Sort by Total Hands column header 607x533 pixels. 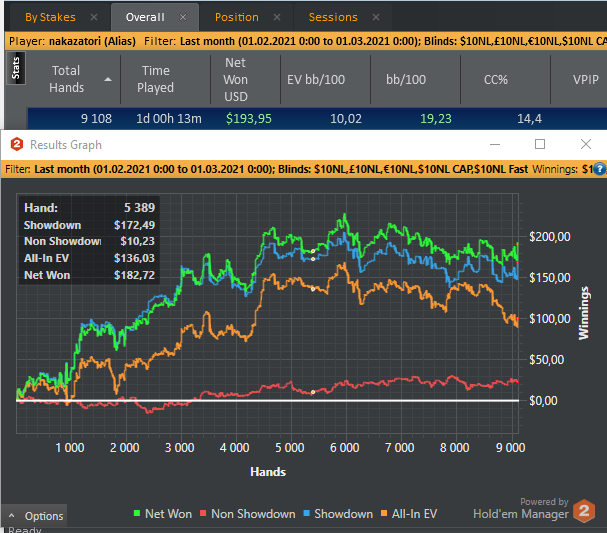66,79
